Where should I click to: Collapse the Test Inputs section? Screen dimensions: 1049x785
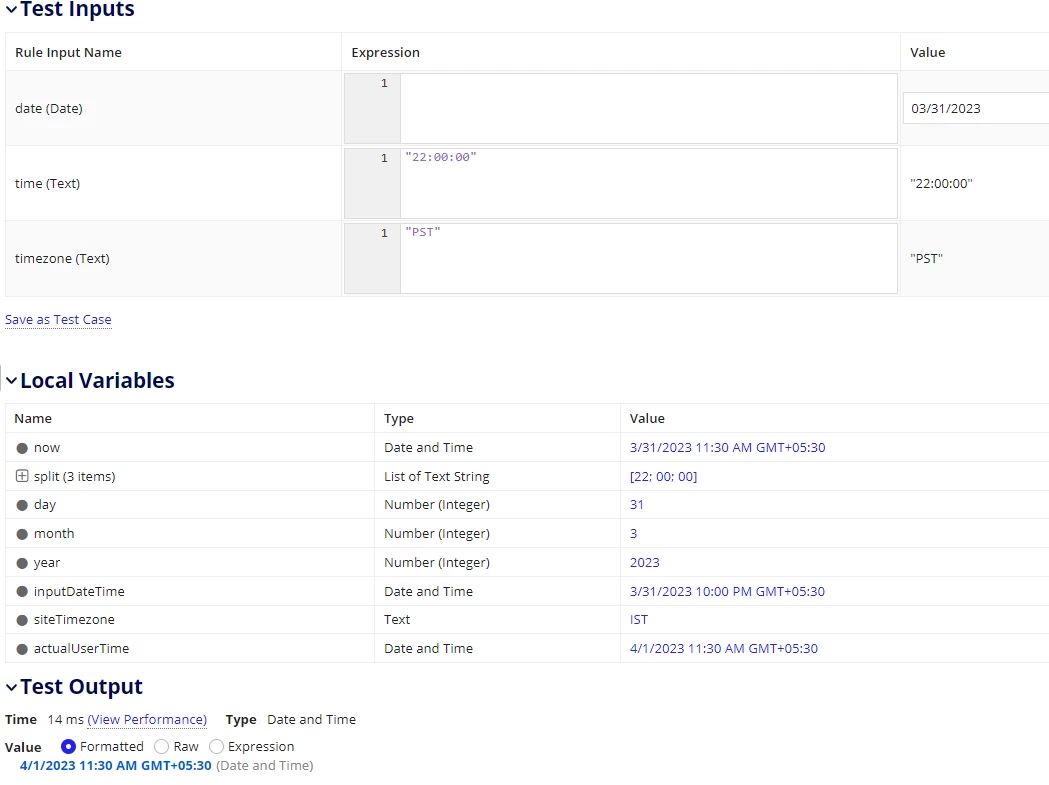coord(11,9)
